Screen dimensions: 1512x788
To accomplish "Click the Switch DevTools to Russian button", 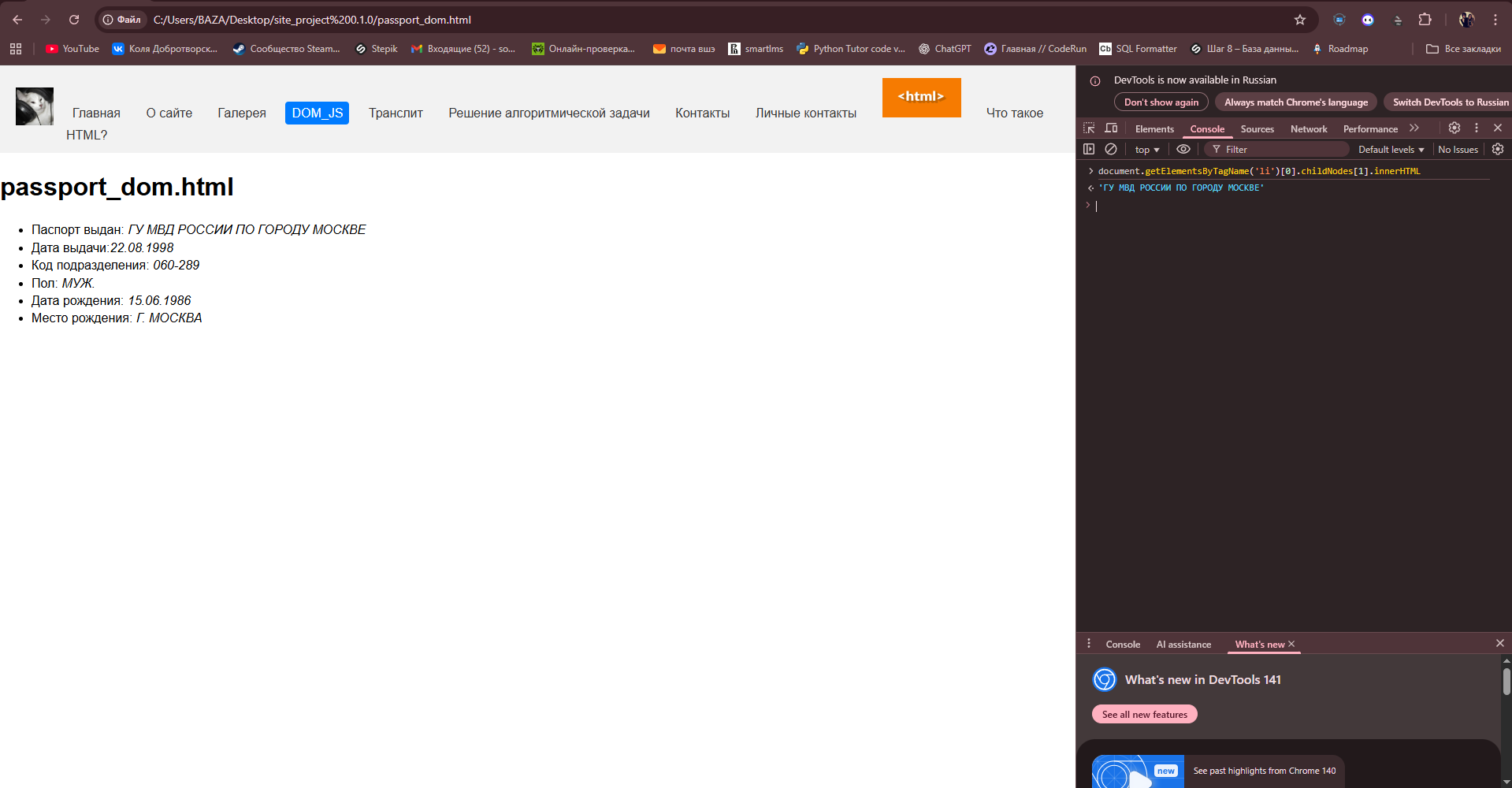I will 1450,102.
